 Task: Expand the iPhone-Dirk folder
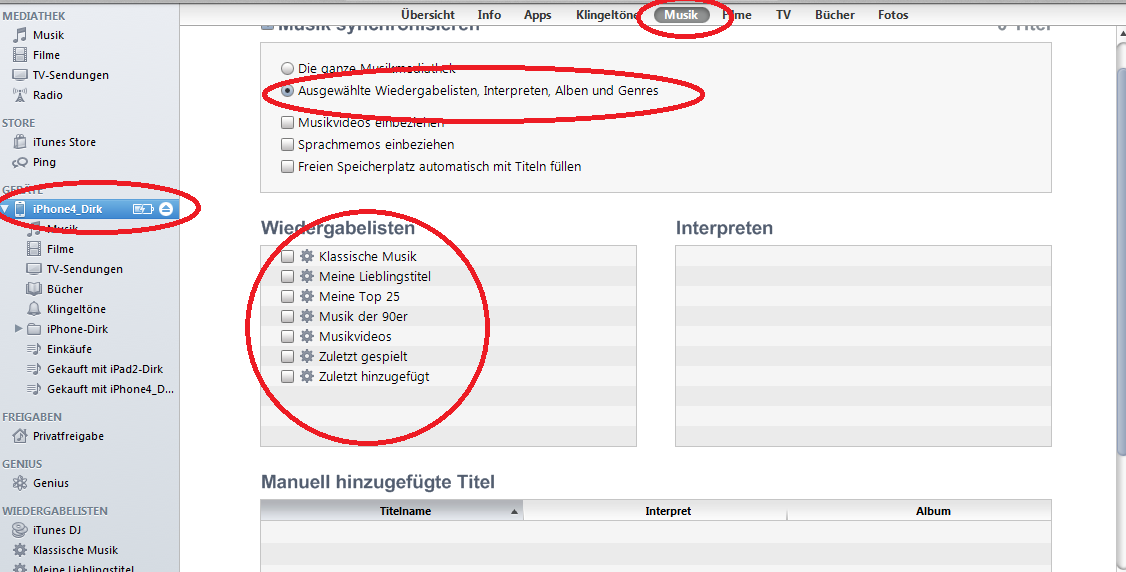tap(18, 329)
